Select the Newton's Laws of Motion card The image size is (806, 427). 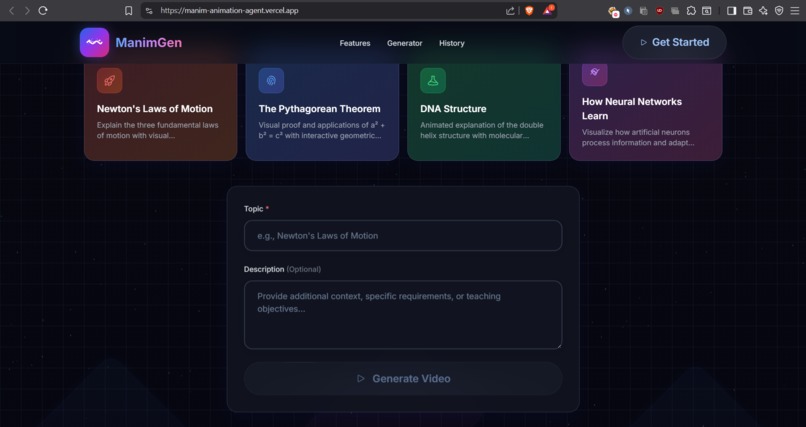[161, 112]
